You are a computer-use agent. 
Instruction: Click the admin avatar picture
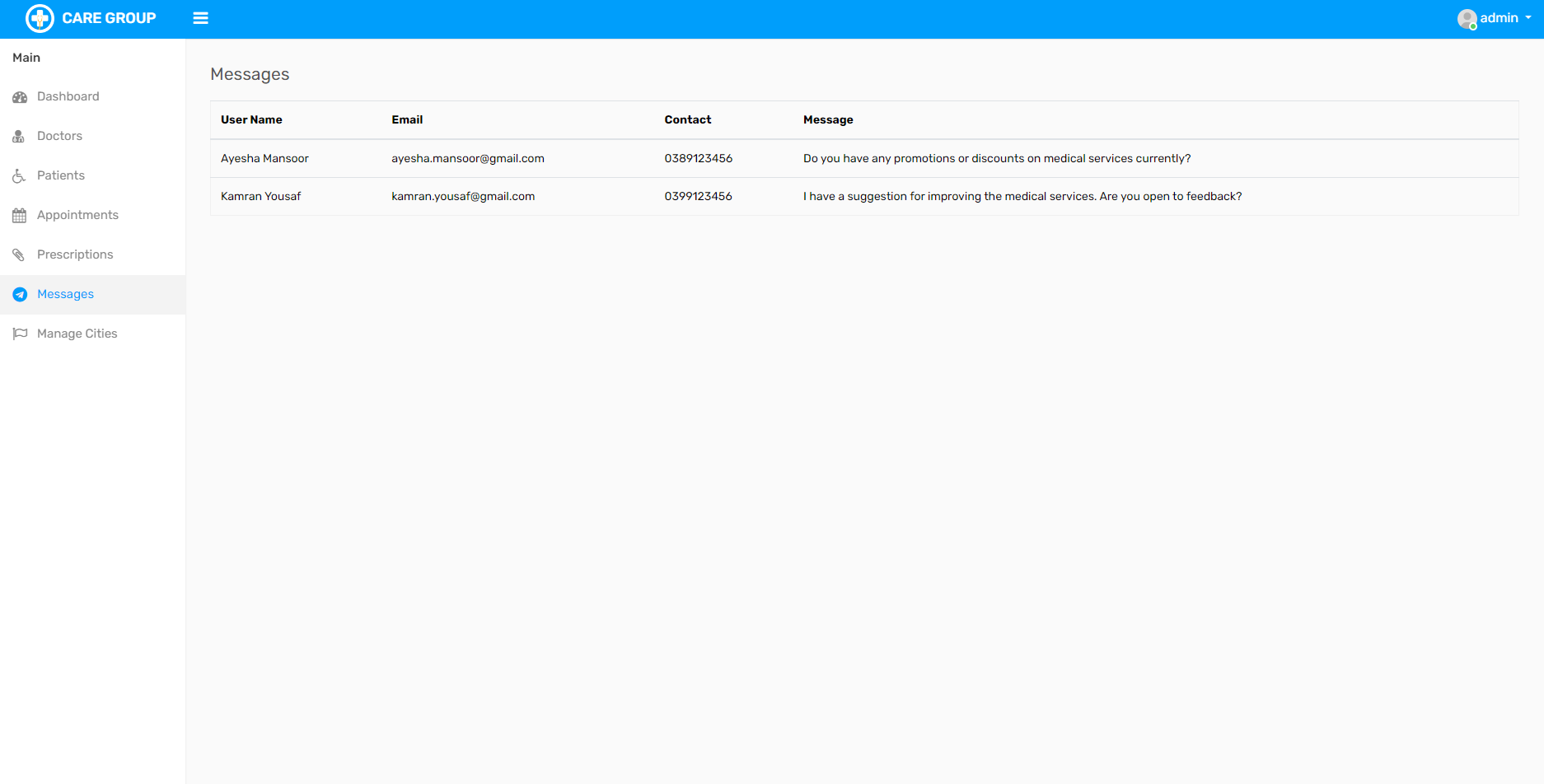click(1467, 19)
